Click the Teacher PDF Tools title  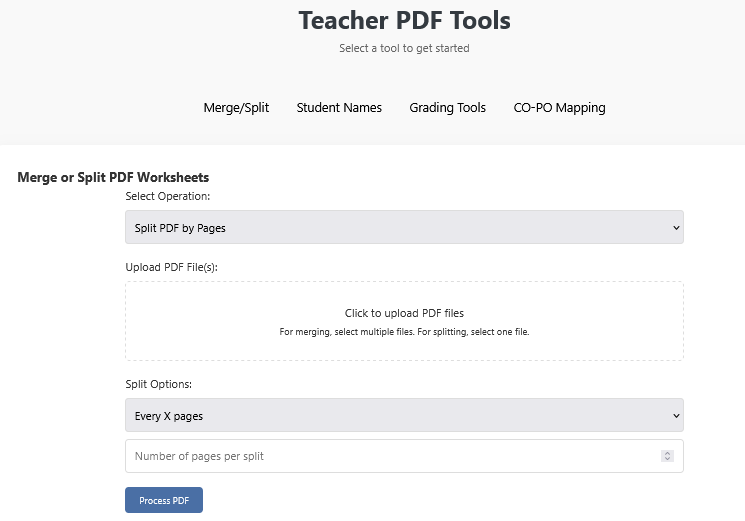(404, 20)
